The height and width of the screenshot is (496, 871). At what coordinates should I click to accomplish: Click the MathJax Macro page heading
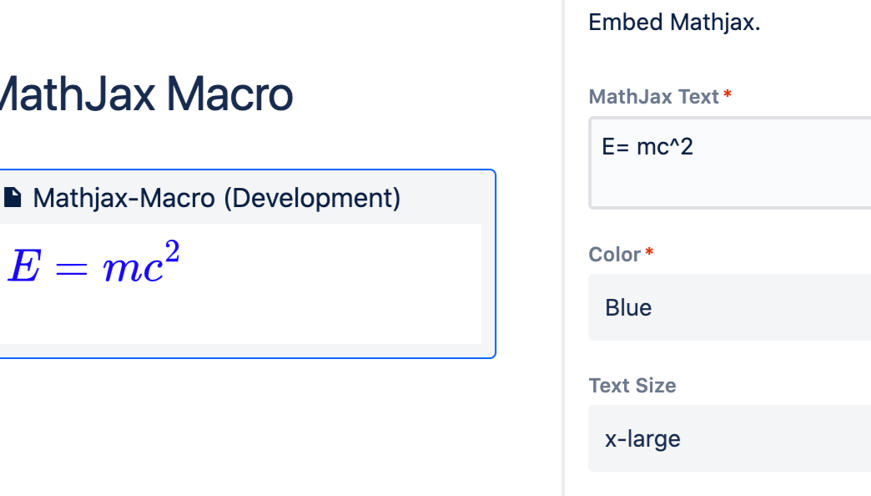[146, 95]
